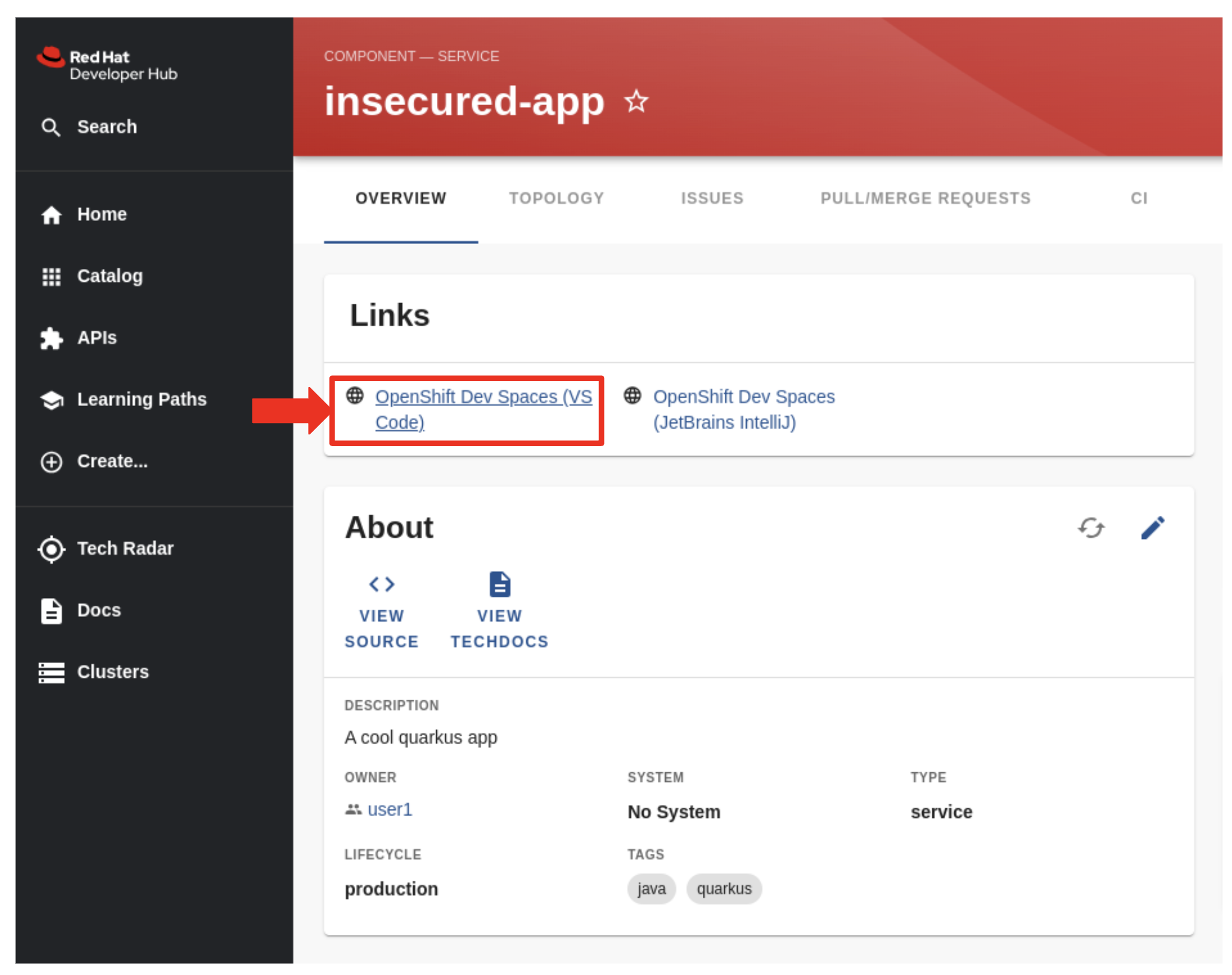Click the Create plus circle icon

coord(51,461)
